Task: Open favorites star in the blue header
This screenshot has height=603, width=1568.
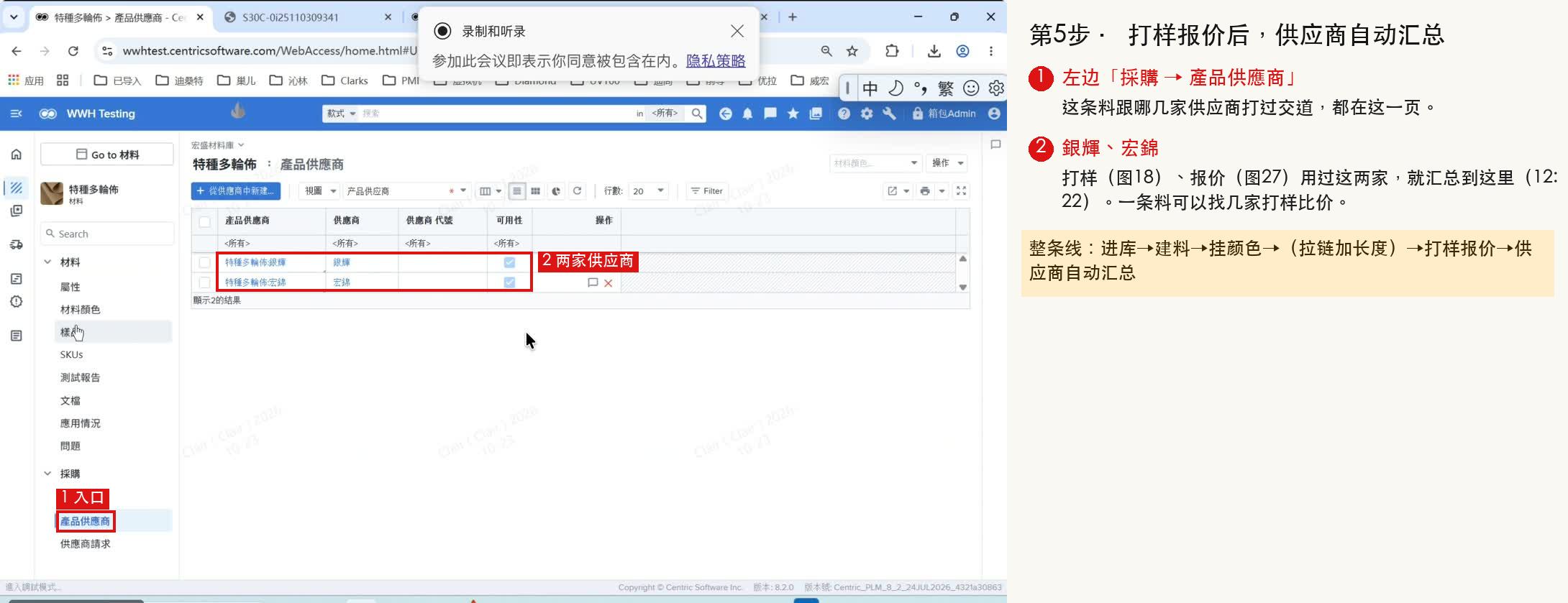Action: tap(793, 114)
